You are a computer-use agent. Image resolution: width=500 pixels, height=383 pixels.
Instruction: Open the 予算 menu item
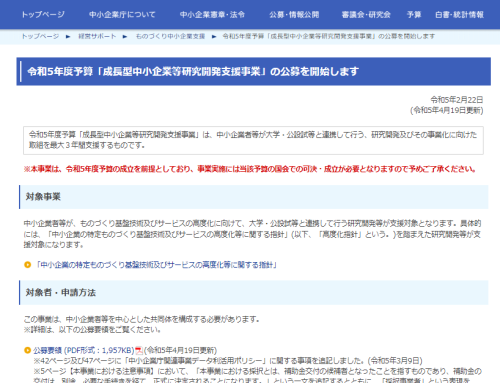pyautogui.click(x=414, y=15)
